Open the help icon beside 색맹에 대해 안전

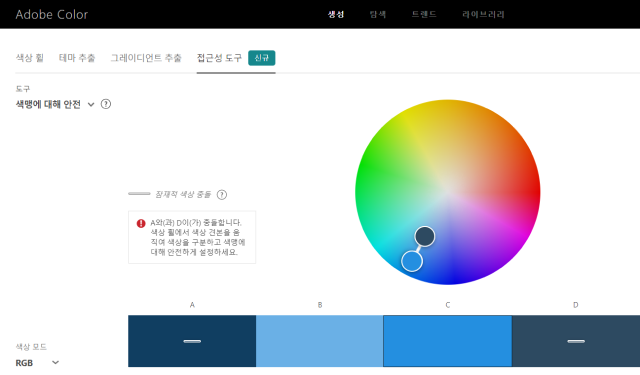click(106, 104)
